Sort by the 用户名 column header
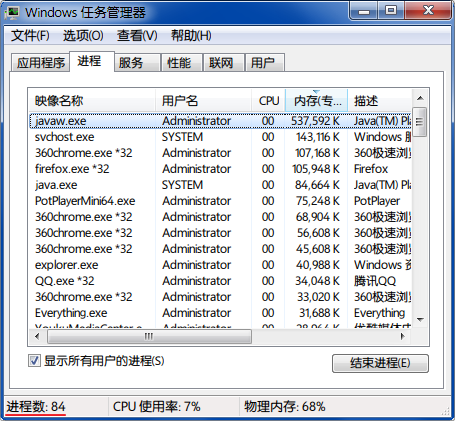The image size is (455, 421). [x=203, y=100]
